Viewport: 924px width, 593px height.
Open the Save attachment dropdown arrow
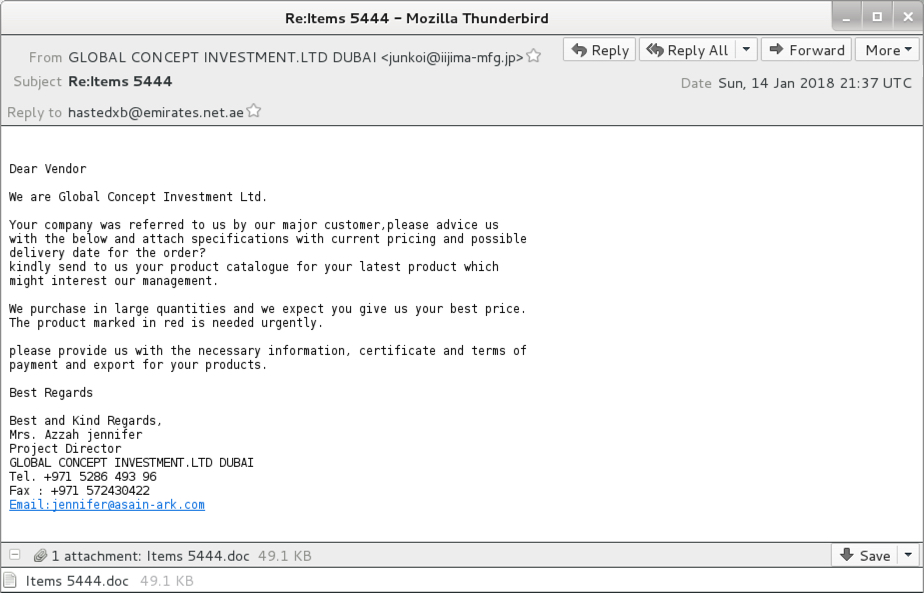click(908, 555)
